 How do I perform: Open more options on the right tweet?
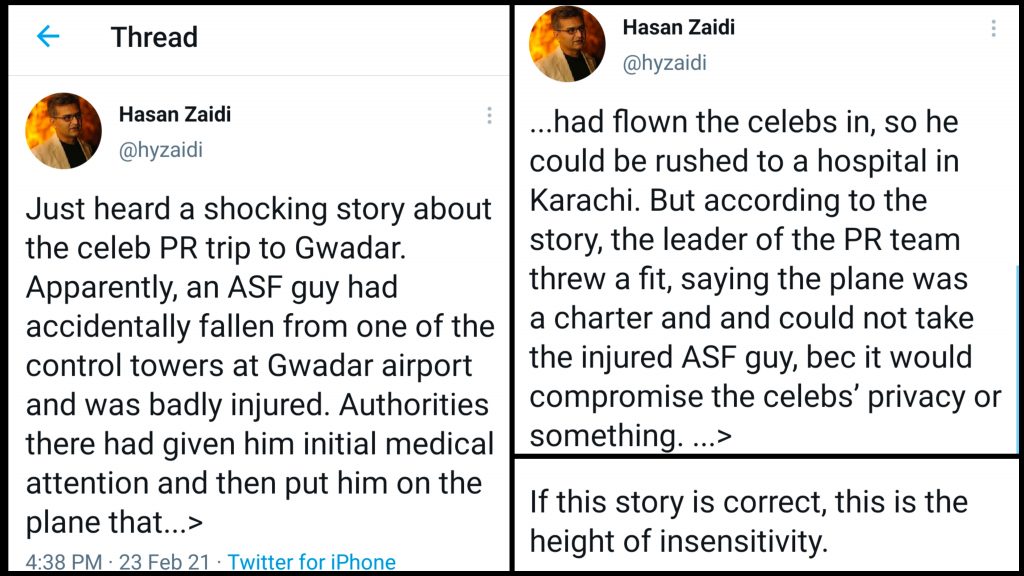click(993, 28)
